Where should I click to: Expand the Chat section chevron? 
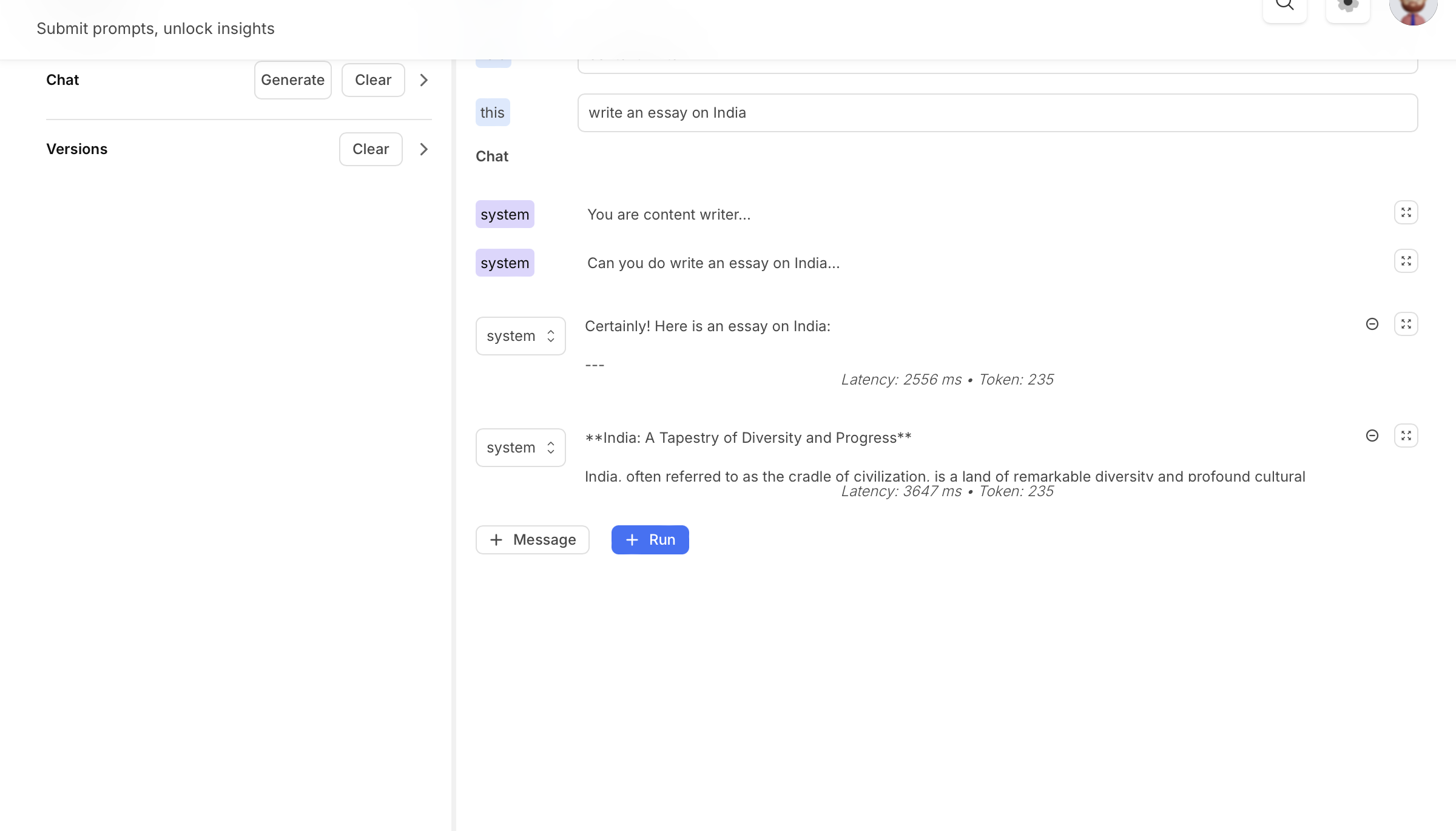[424, 80]
